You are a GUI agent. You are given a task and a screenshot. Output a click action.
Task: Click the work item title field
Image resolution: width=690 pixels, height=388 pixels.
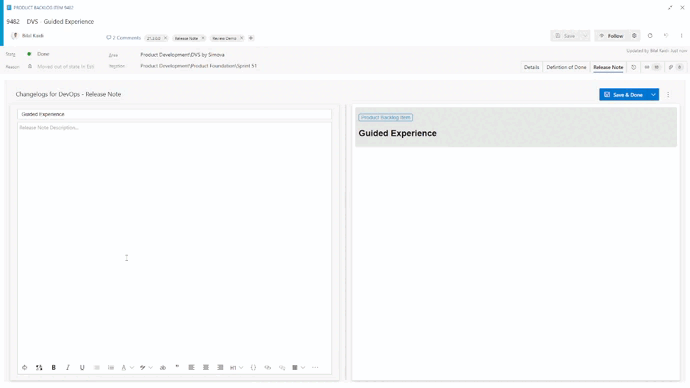click(60, 22)
